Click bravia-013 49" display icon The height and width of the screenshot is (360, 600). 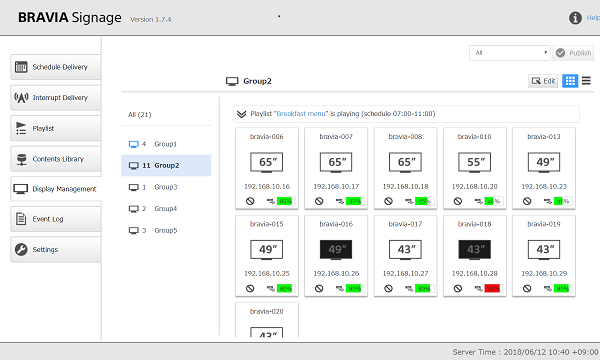544,162
